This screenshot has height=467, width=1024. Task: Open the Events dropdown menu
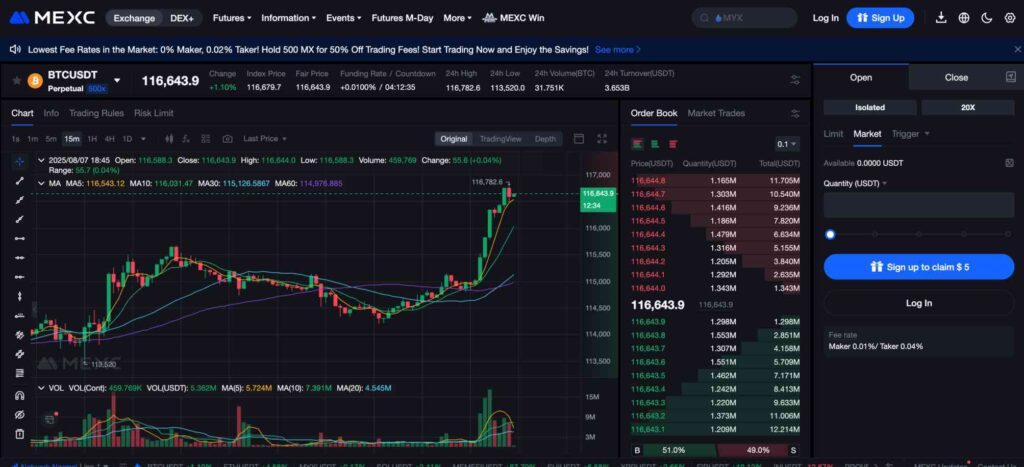344,18
